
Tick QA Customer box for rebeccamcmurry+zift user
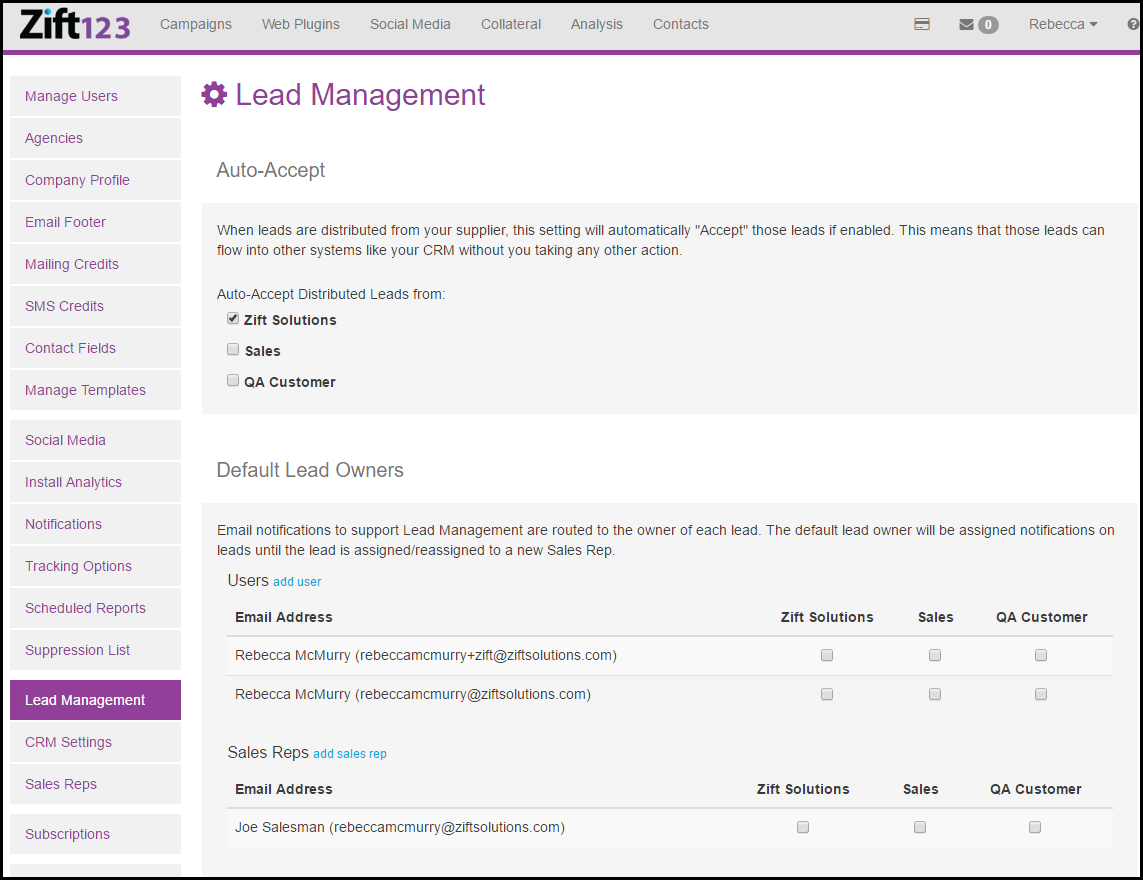click(1041, 655)
